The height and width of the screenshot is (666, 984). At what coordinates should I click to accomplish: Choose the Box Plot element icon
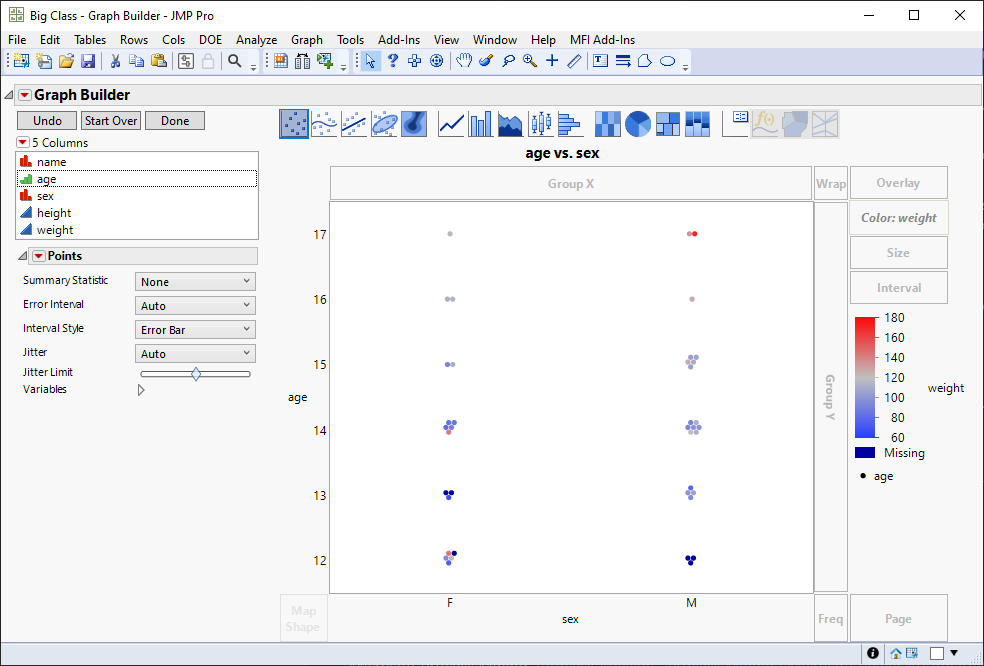click(540, 123)
